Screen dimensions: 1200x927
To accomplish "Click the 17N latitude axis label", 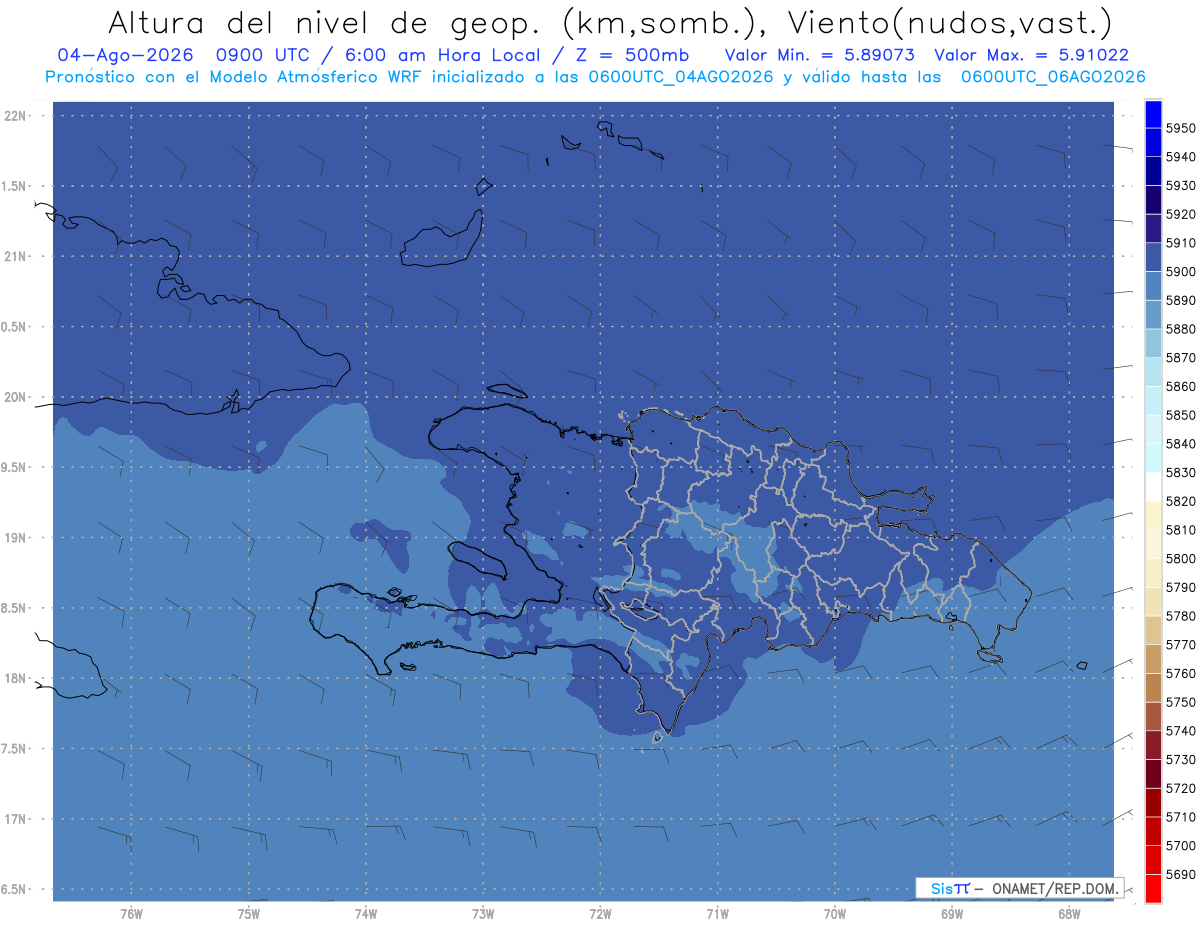I will pos(15,820).
